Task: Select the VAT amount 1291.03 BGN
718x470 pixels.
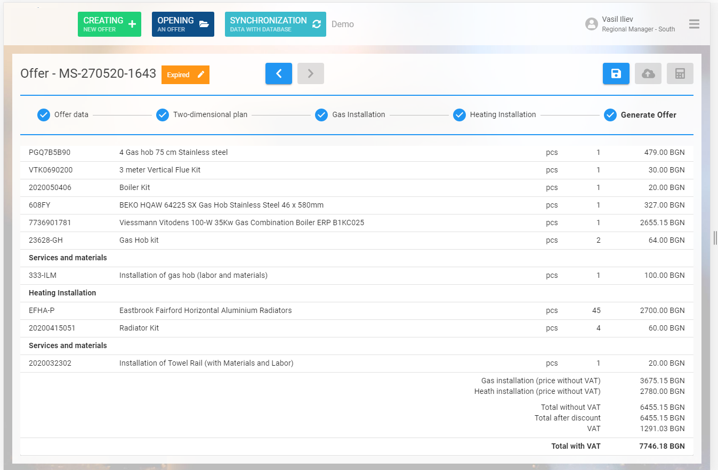Action: [662, 429]
